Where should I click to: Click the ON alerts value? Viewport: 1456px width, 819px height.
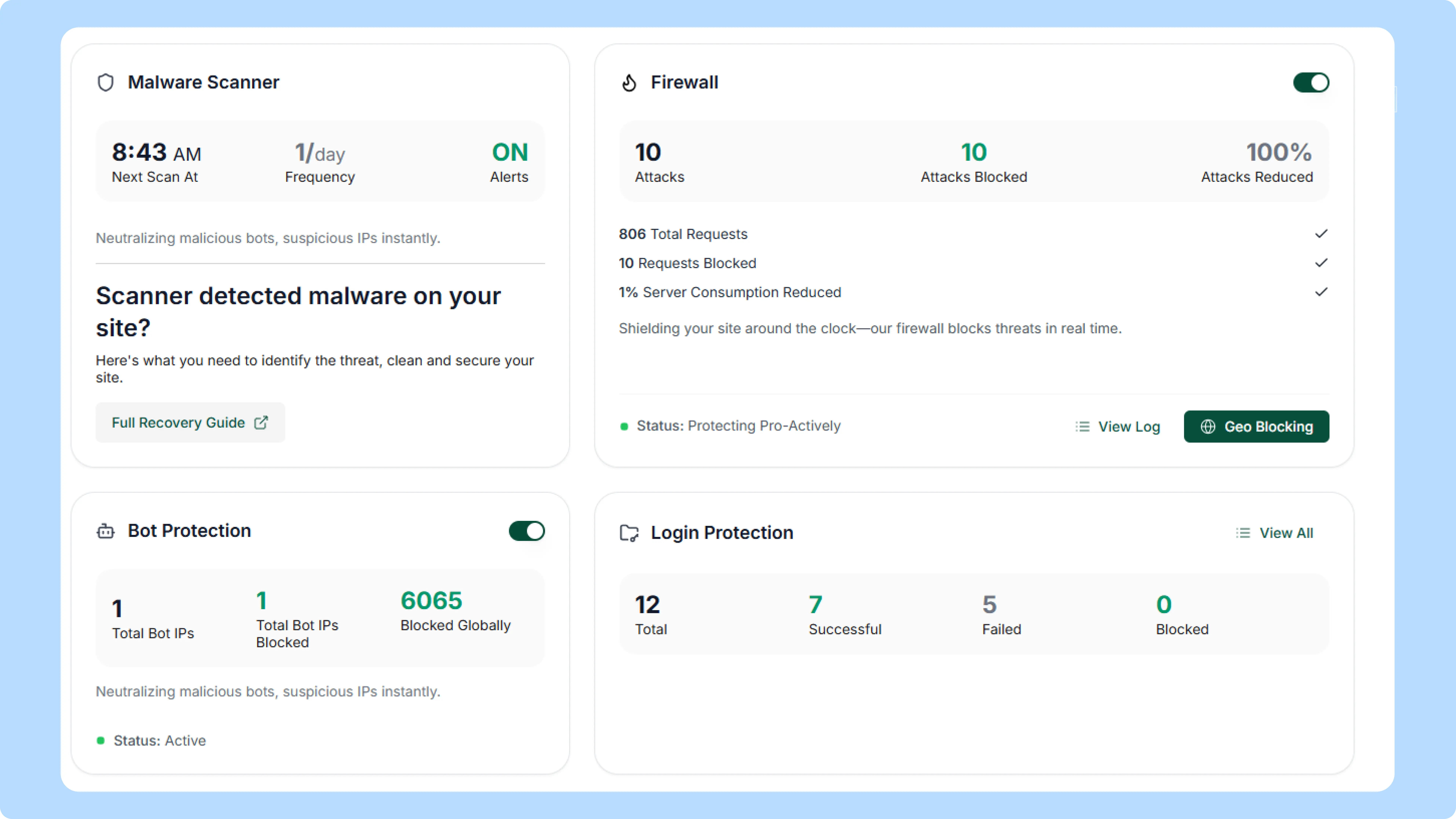pos(510,153)
